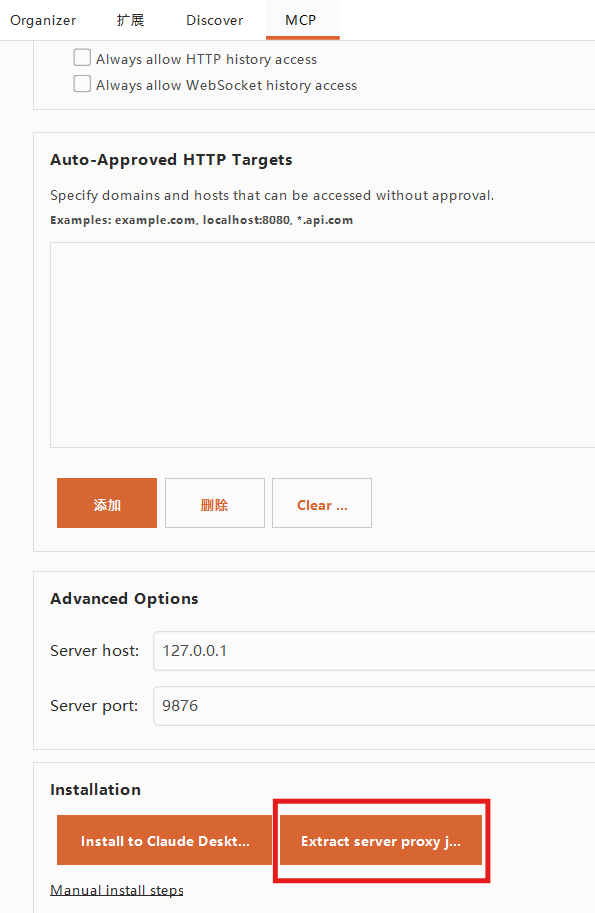595x913 pixels.
Task: Click the 'Specify domains and hosts' description
Action: pos(272,196)
